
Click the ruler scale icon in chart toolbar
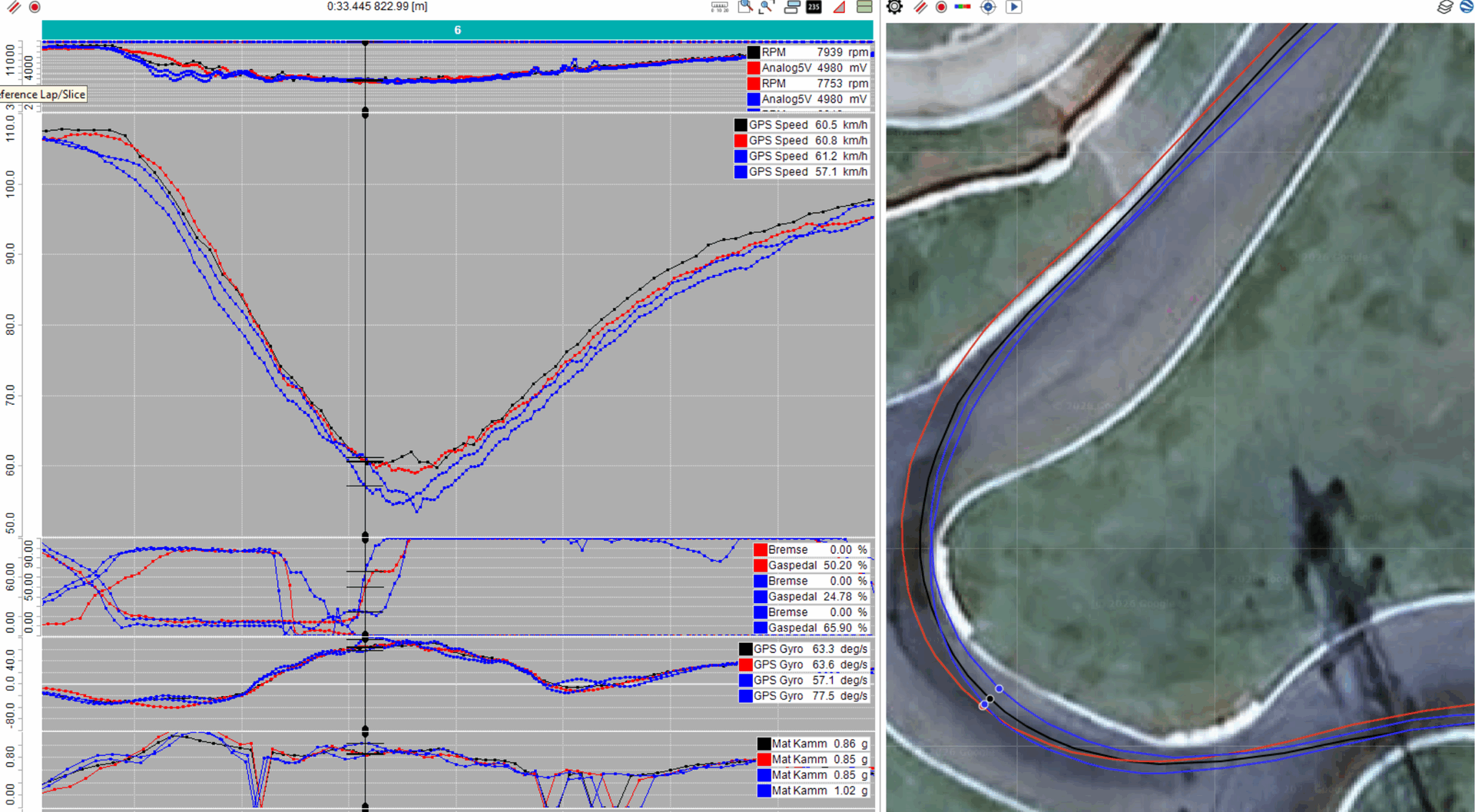coord(719,7)
